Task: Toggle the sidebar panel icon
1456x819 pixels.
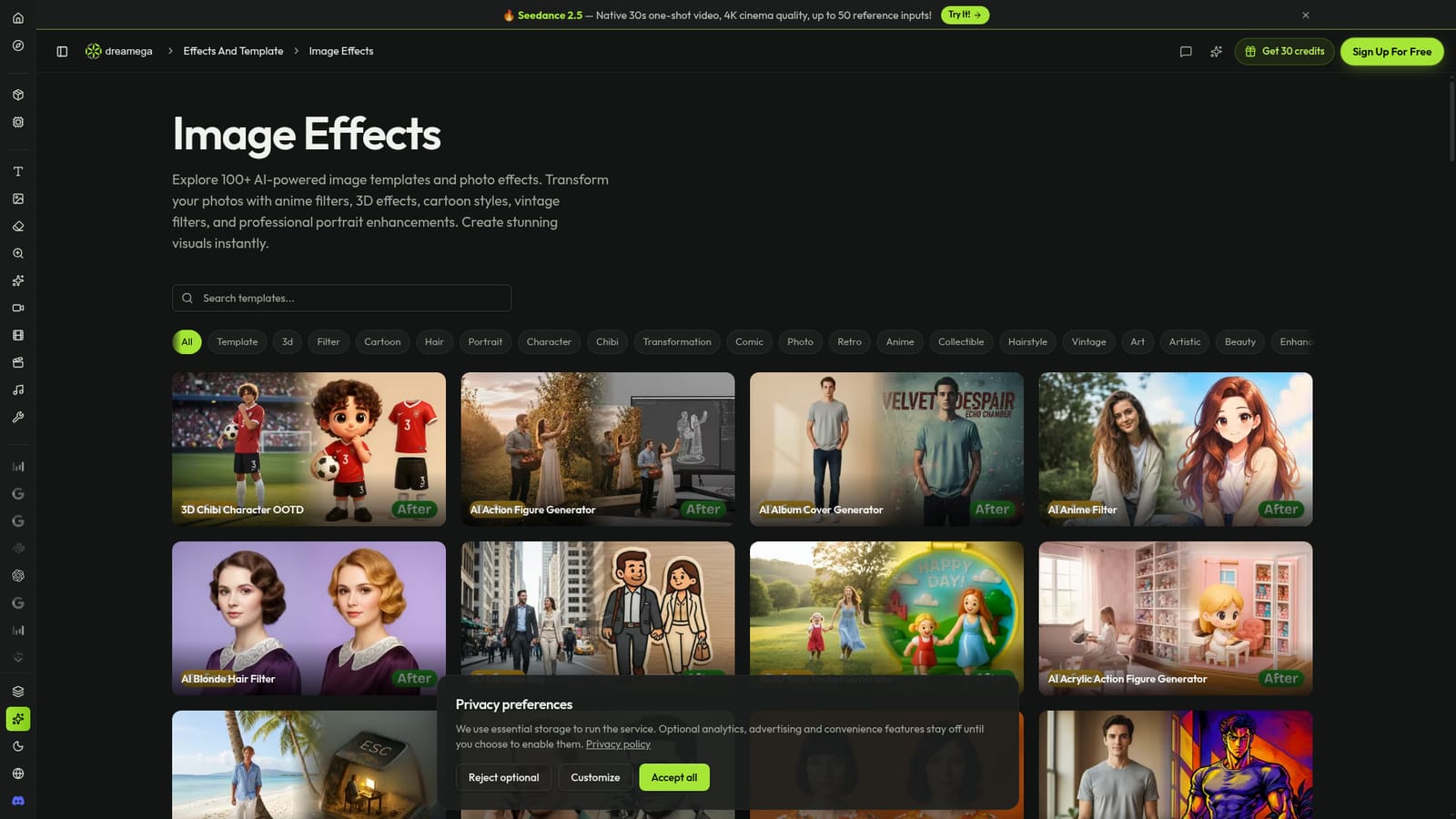Action: pos(62,52)
